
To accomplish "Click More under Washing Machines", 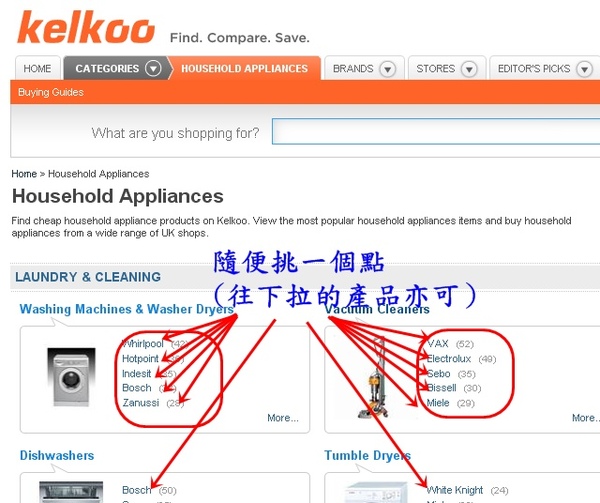I will (282, 418).
